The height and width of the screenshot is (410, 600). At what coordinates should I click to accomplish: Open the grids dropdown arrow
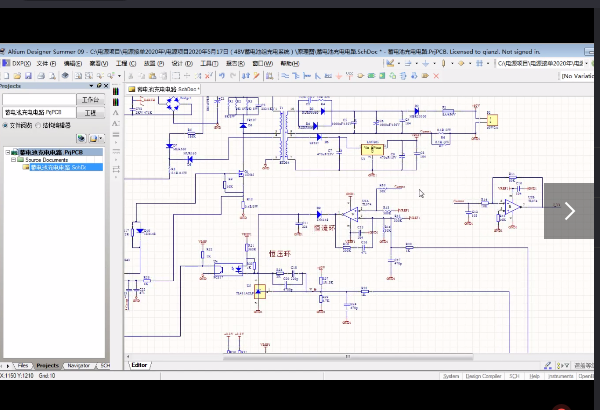pos(488,63)
